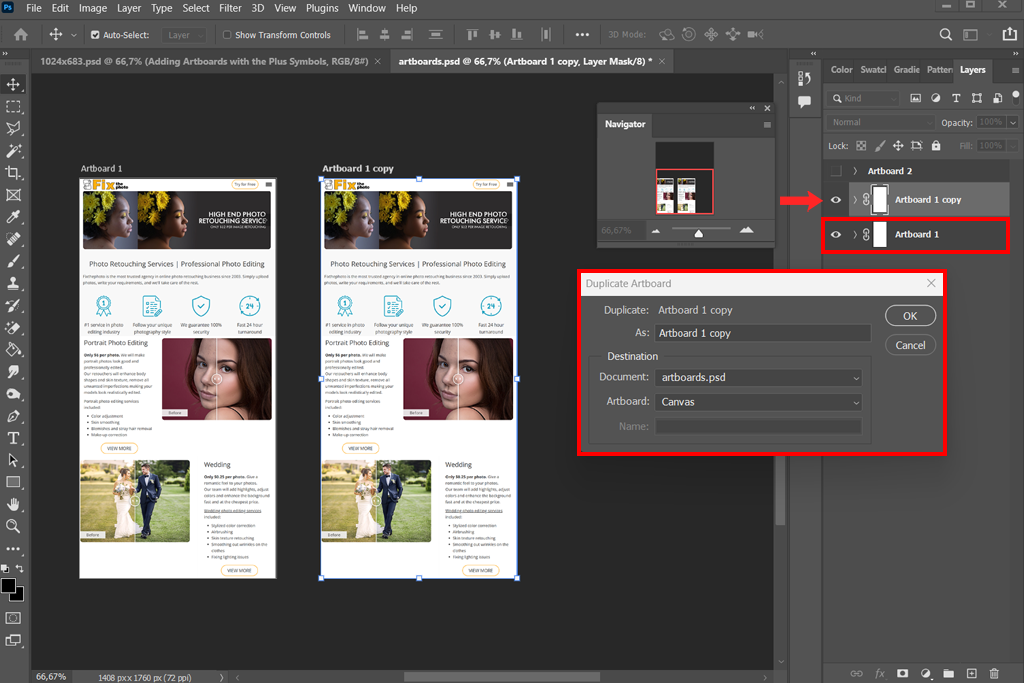Open the Kind filter dropdown
Viewport: 1024px width, 683px height.
(863, 98)
